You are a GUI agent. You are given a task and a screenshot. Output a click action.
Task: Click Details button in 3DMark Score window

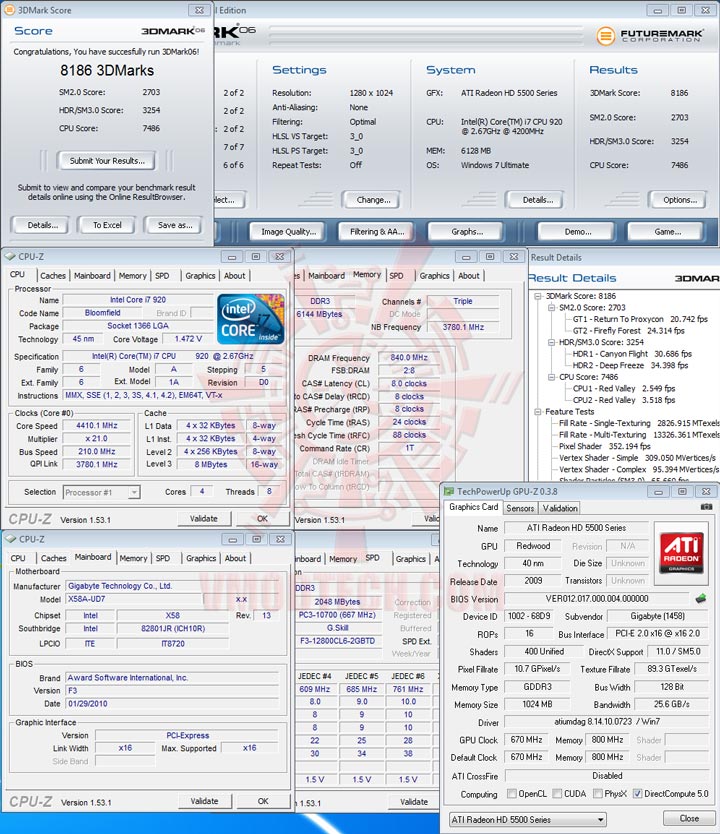pyautogui.click(x=43, y=225)
